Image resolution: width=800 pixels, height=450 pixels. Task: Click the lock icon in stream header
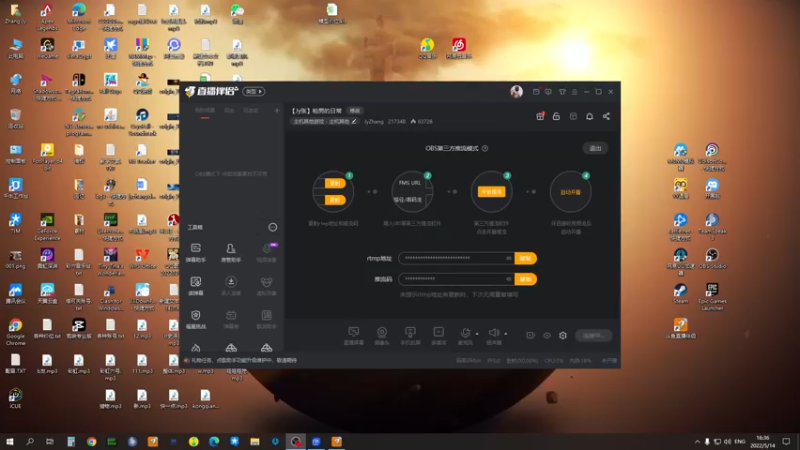click(556, 116)
